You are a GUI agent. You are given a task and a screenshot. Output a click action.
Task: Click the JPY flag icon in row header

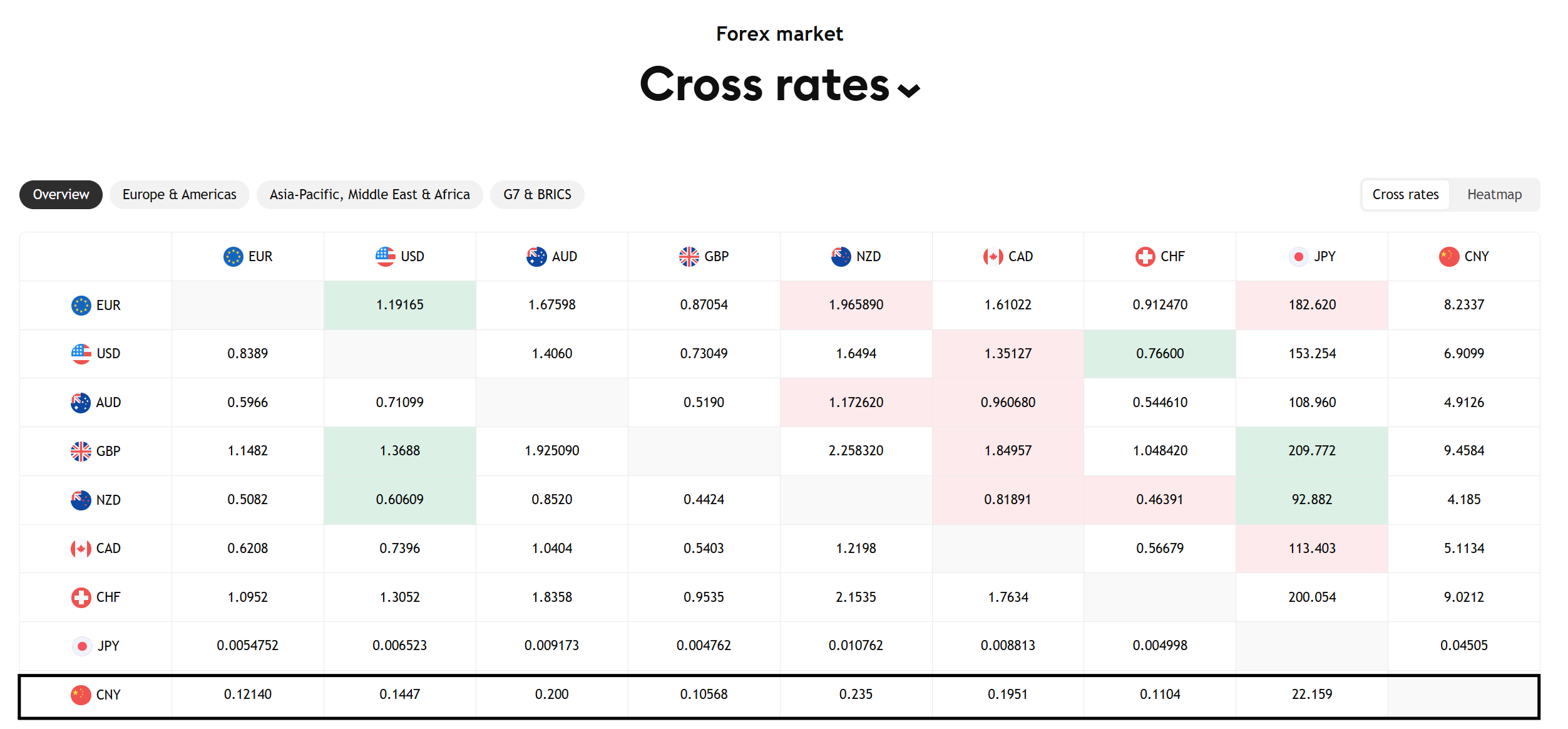click(x=82, y=646)
